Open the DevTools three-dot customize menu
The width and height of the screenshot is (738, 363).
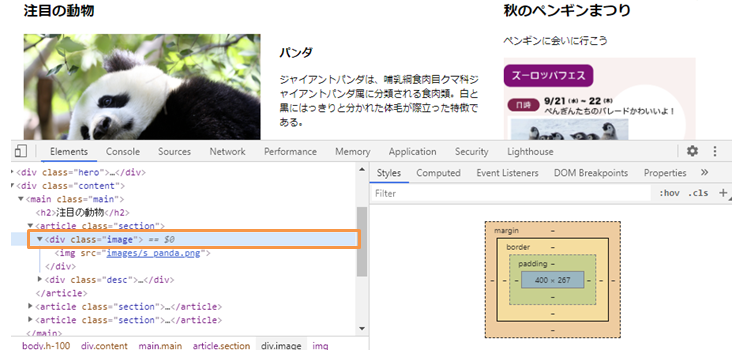(715, 151)
